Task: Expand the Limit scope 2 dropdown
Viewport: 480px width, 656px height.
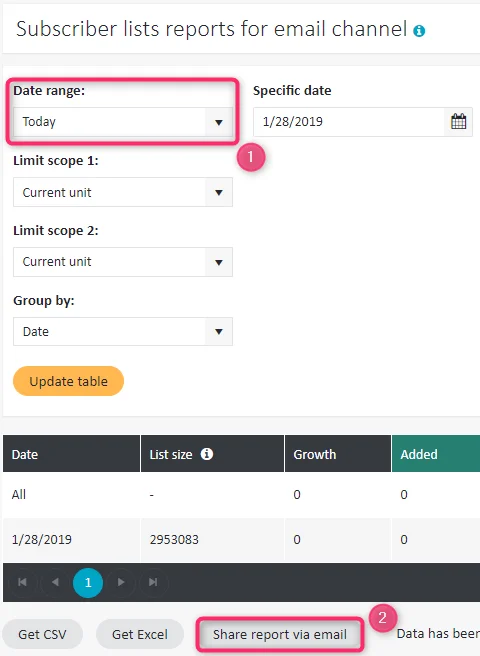Action: [x=123, y=262]
